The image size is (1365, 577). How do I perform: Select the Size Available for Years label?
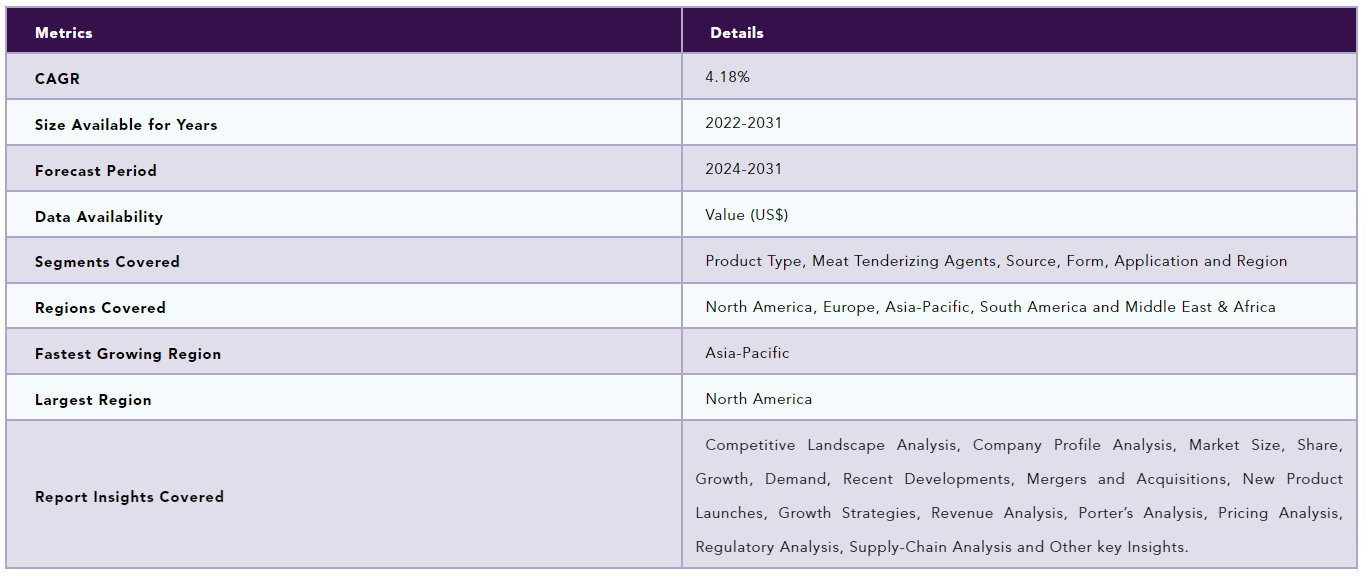click(x=126, y=125)
